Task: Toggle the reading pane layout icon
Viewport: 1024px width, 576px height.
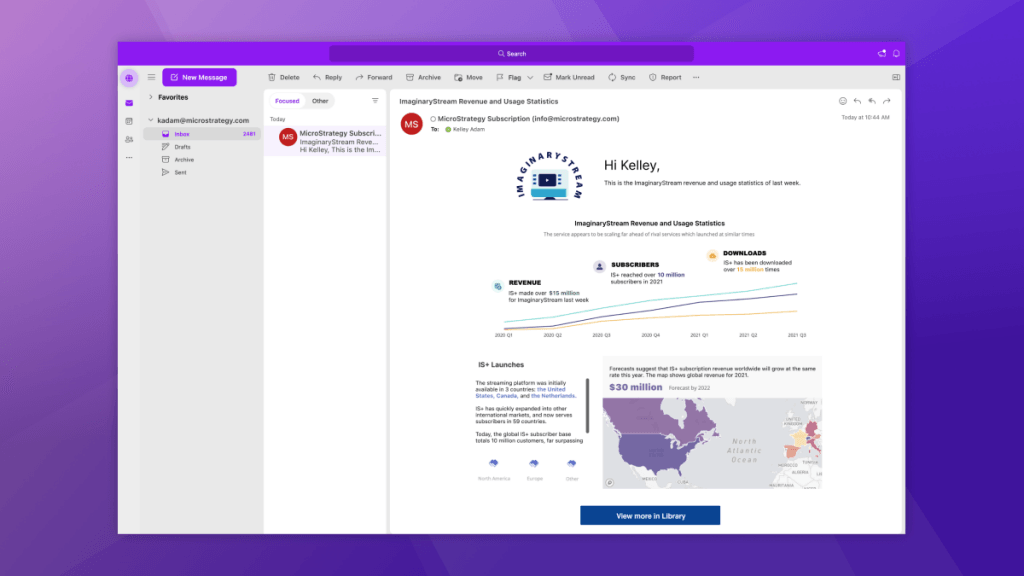Action: (x=896, y=77)
